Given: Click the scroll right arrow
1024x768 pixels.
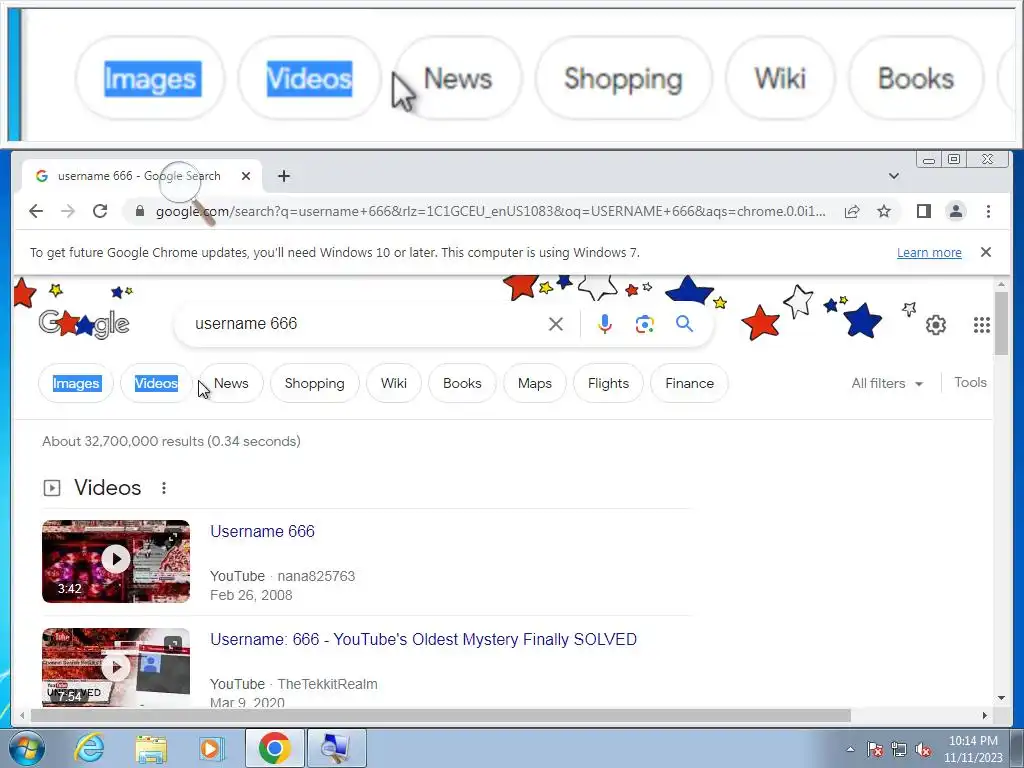Looking at the screenshot, I should point(985,716).
